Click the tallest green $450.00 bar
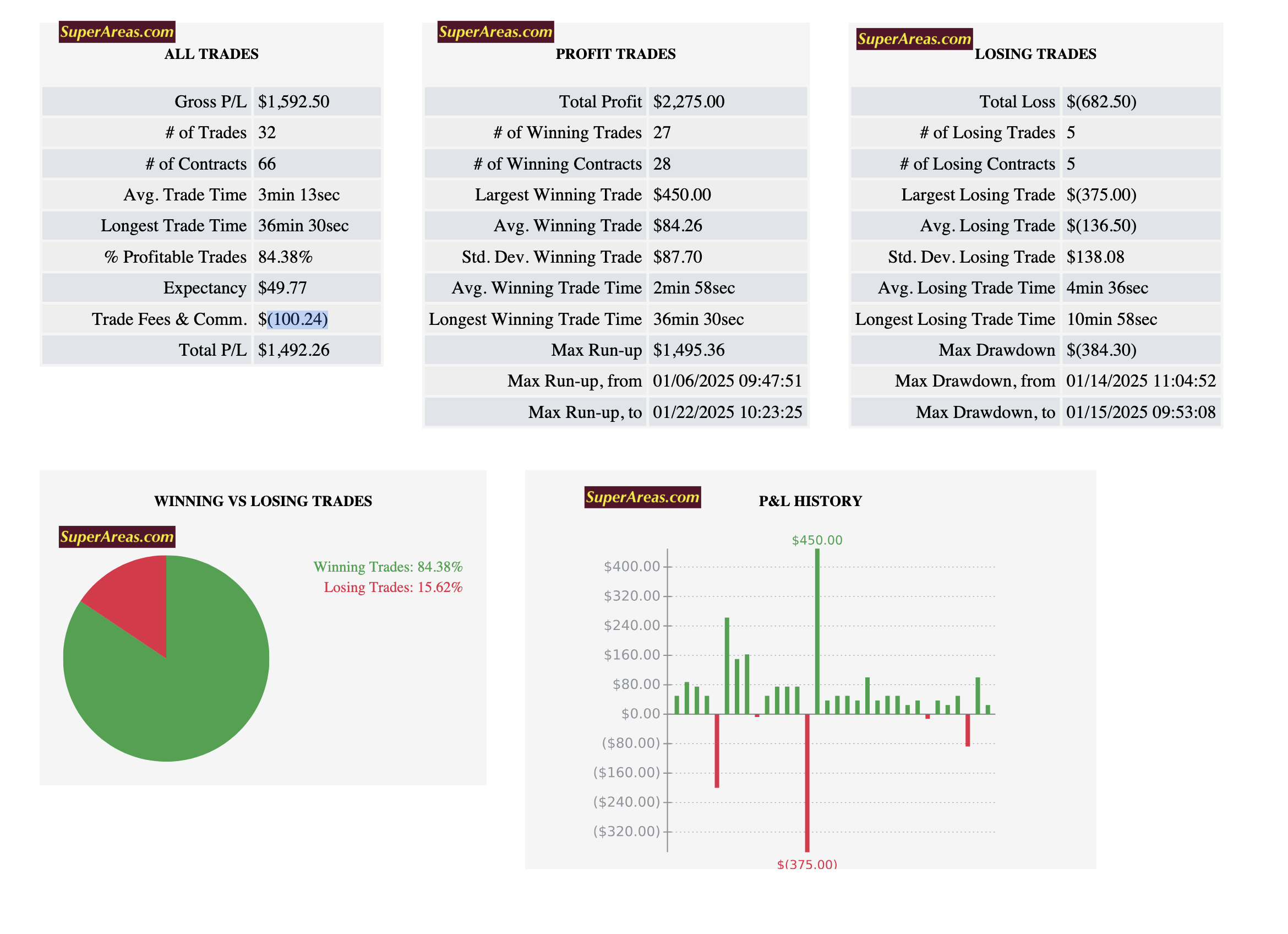The width and height of the screenshot is (1288, 934). 817,631
